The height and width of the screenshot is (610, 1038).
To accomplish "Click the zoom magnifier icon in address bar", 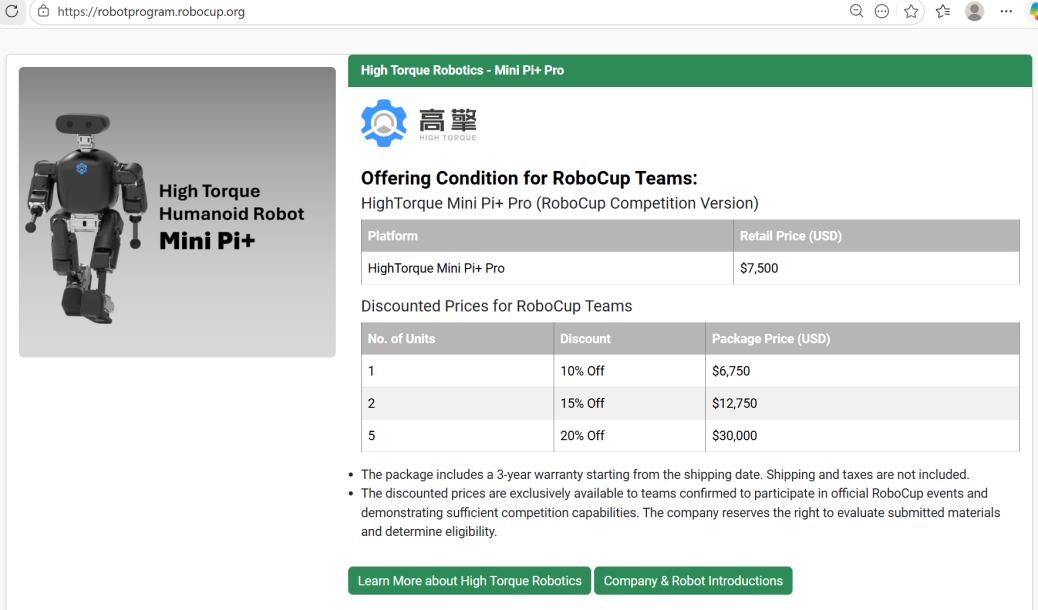I will 856,11.
